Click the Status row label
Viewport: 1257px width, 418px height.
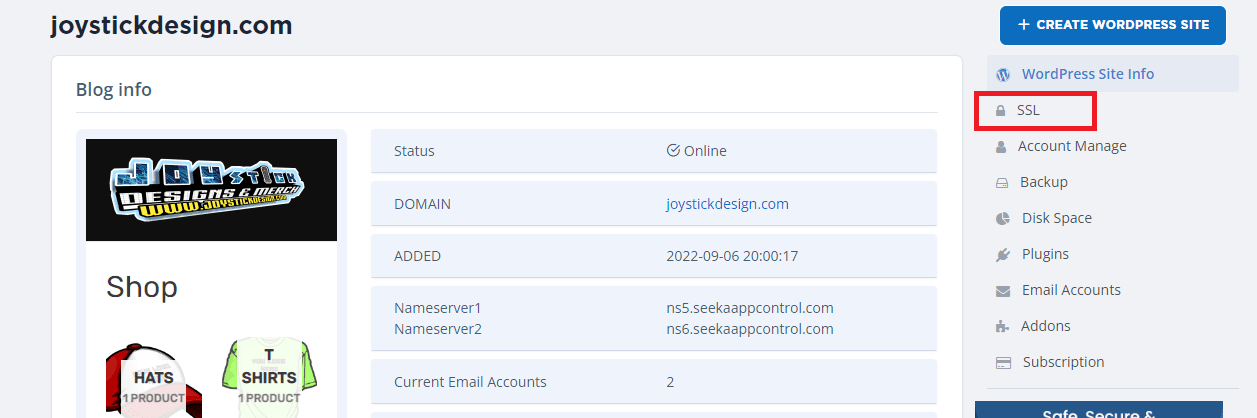pyautogui.click(x=414, y=151)
